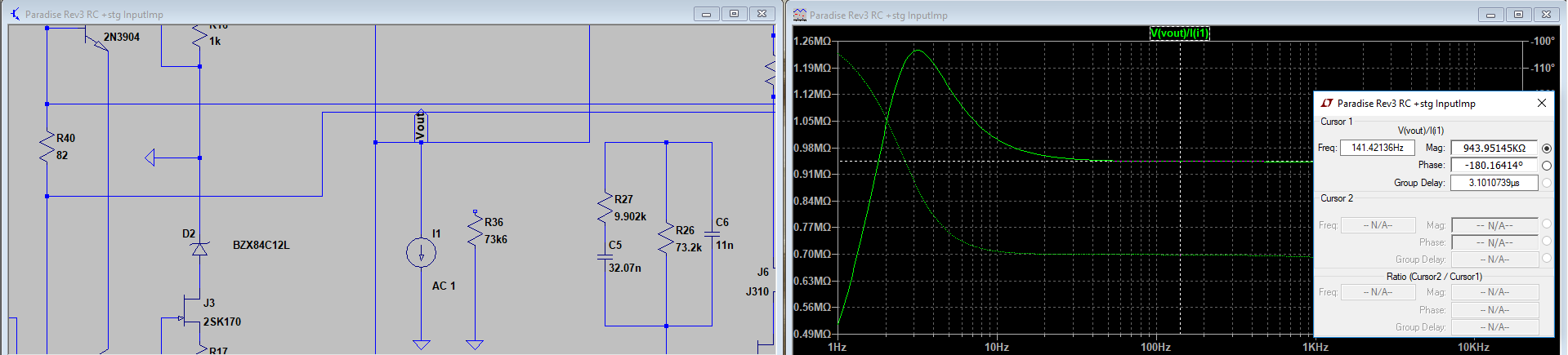Select the J3 2SK170 JFET symbol
This screenshot has height=355, width=1568.
tap(191, 311)
